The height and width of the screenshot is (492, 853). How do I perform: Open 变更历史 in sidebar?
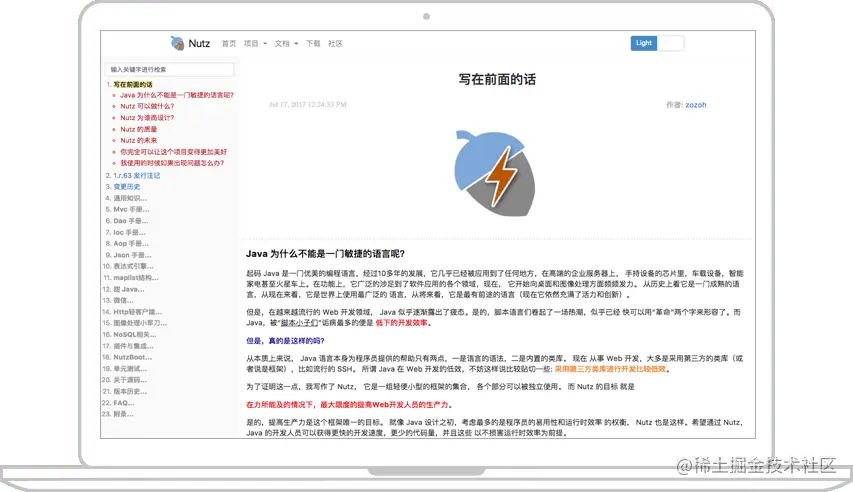click(127, 187)
